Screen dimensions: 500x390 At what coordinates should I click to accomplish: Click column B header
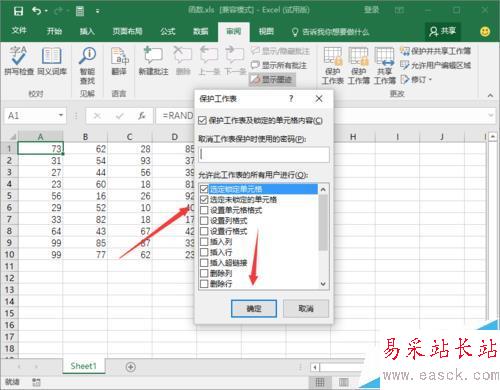pos(85,137)
